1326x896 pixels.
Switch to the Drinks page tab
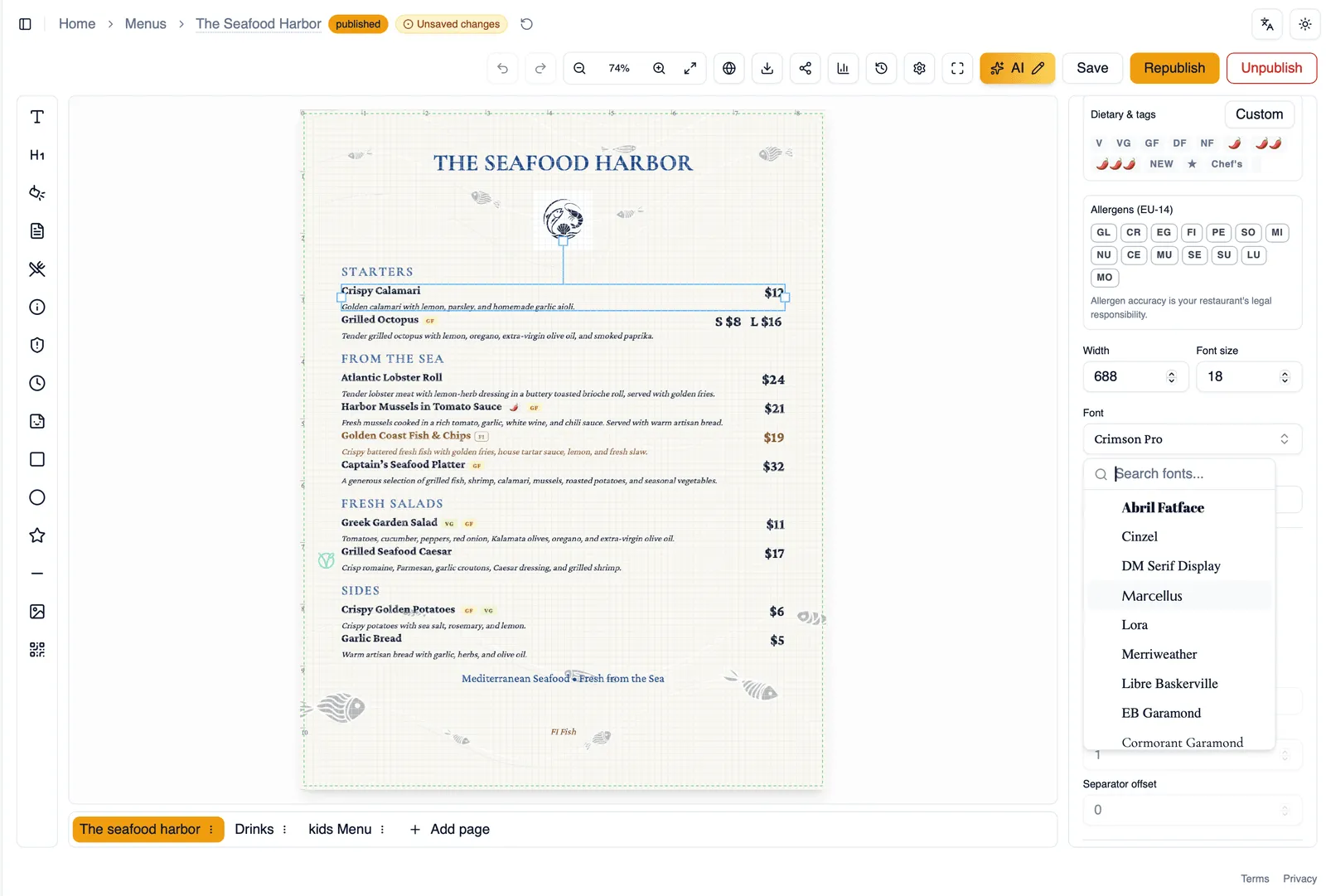coord(254,830)
